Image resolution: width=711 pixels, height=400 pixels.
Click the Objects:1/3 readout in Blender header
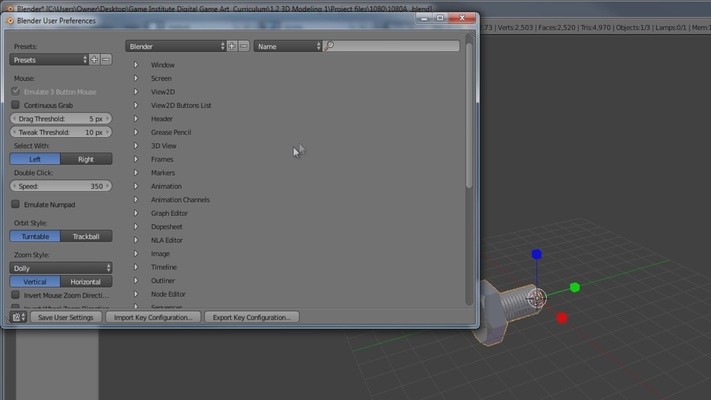click(x=633, y=28)
